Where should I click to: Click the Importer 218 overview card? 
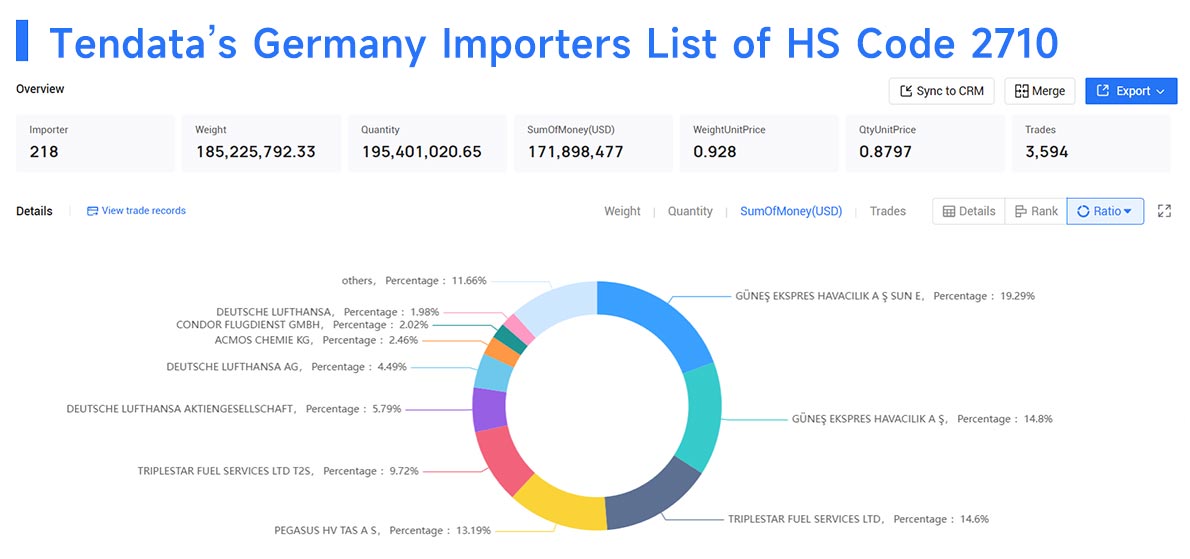(95, 143)
